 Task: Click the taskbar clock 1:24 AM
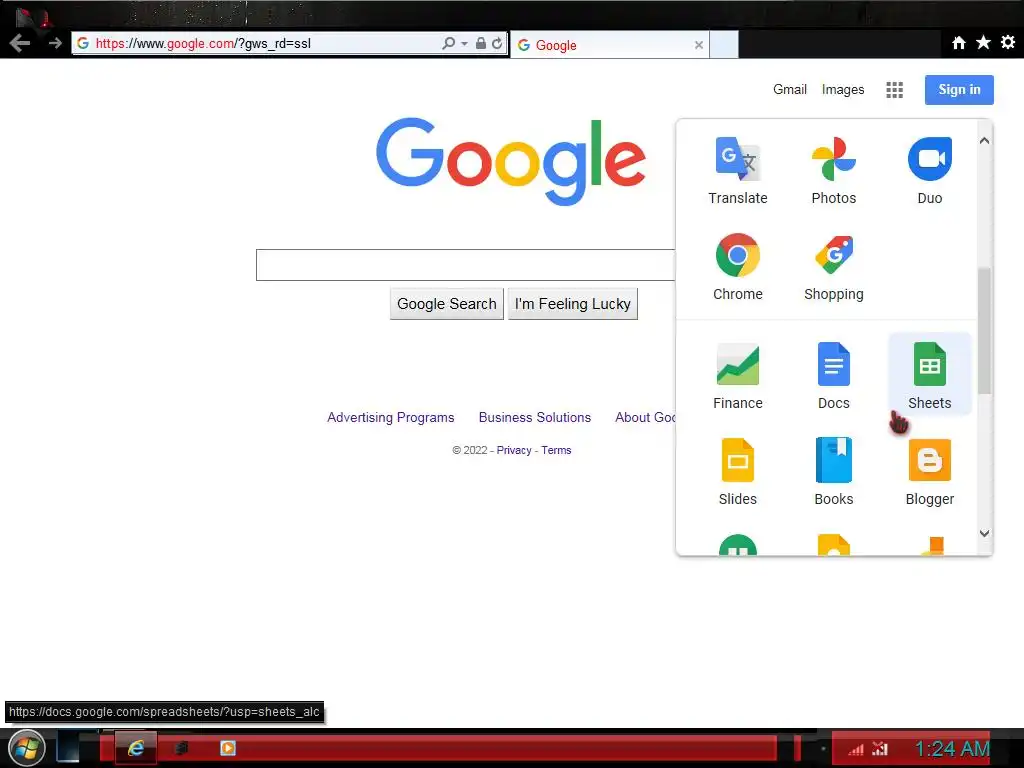pyautogui.click(x=952, y=748)
